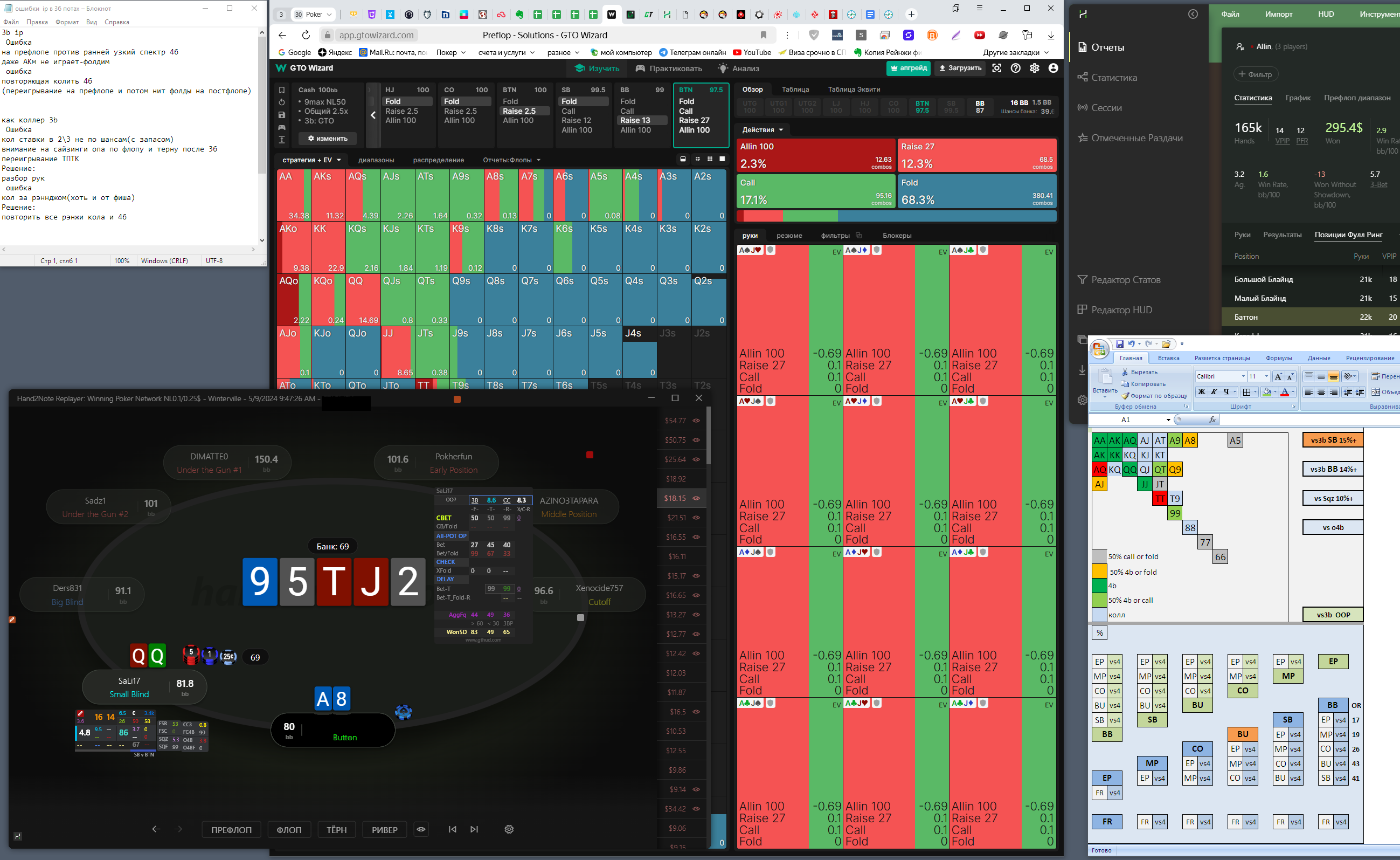Click the replayer previous-arrow icon
The width and height of the screenshot is (1400, 860).
(156, 829)
